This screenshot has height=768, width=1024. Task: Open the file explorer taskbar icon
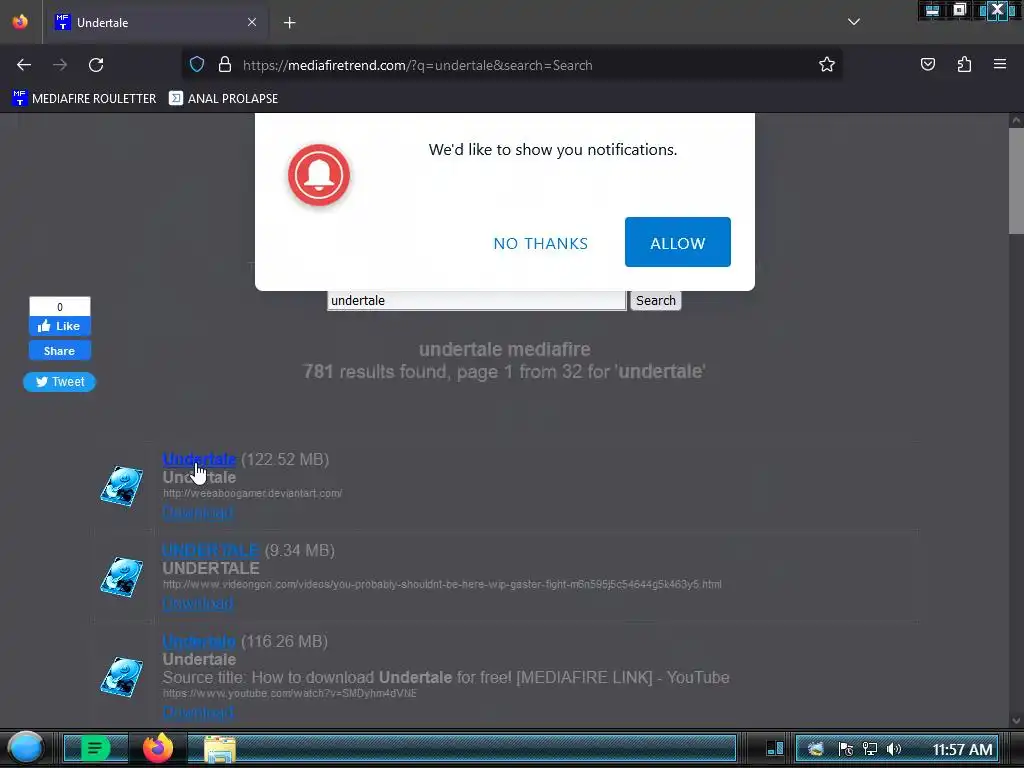220,749
